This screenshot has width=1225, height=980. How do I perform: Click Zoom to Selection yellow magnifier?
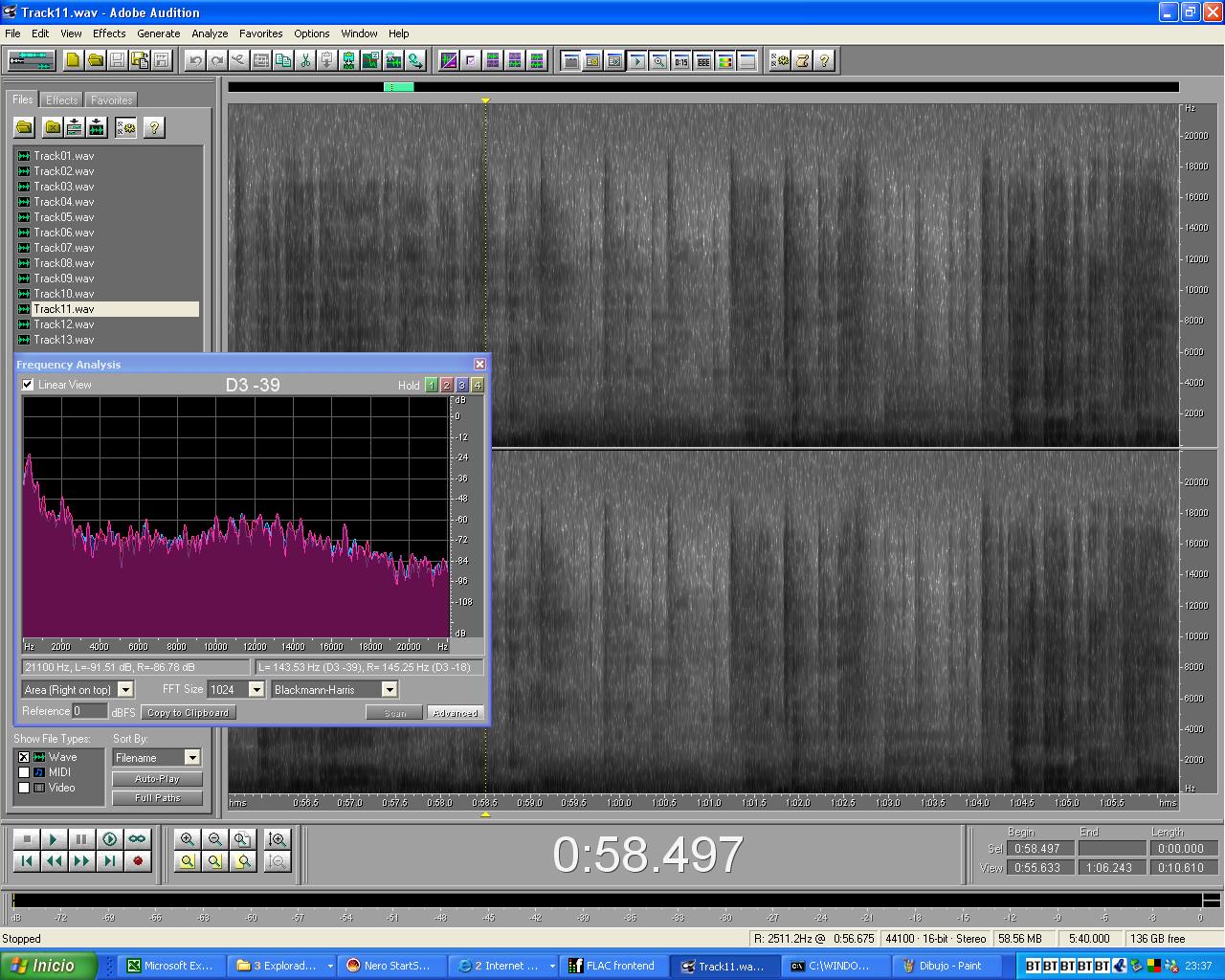click(x=188, y=861)
